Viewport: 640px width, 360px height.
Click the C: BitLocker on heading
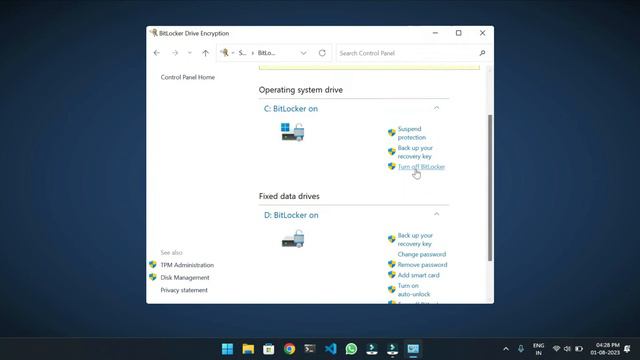pyautogui.click(x=291, y=109)
